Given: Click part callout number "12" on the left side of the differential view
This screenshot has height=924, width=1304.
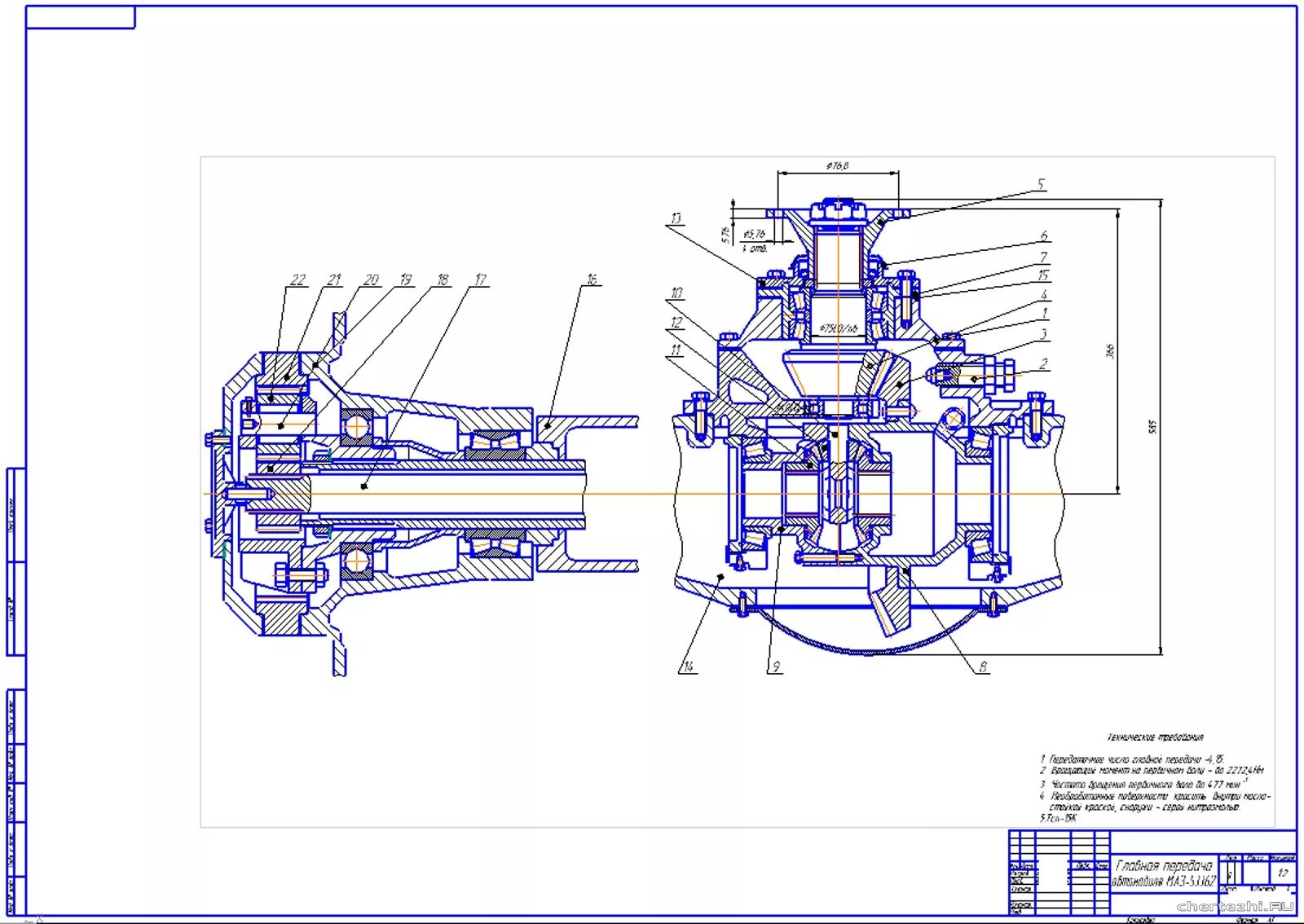Looking at the screenshot, I should click(676, 323).
